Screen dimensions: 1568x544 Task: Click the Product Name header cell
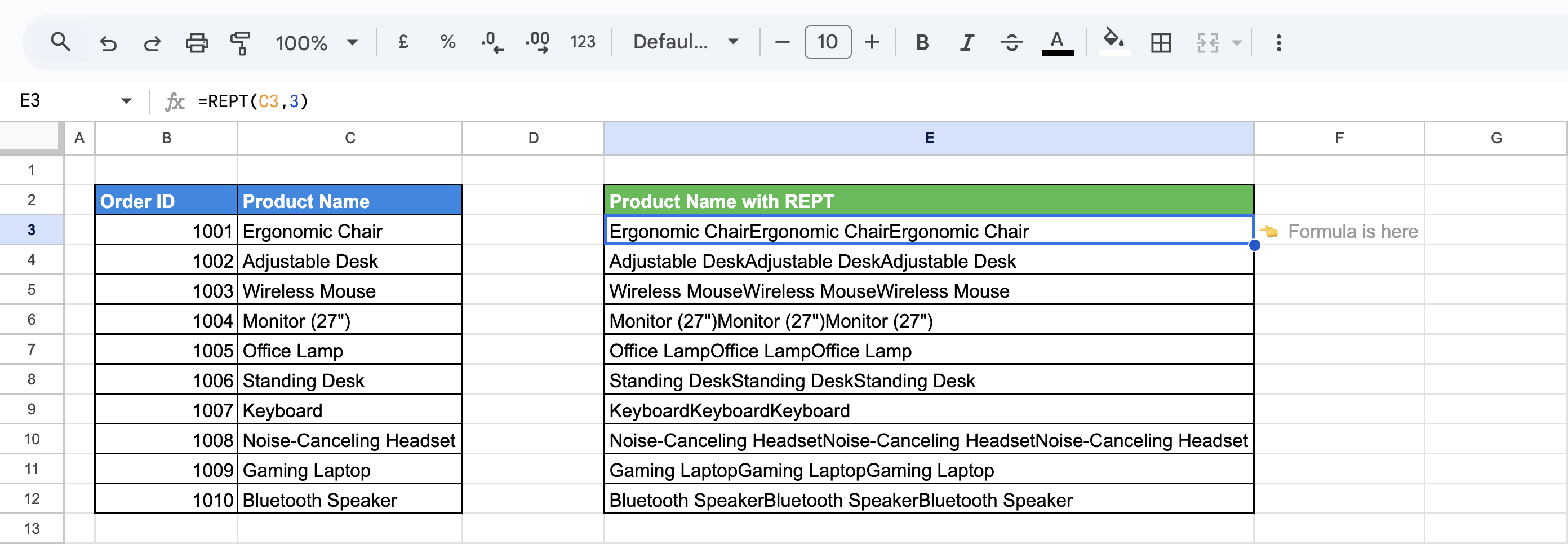349,201
